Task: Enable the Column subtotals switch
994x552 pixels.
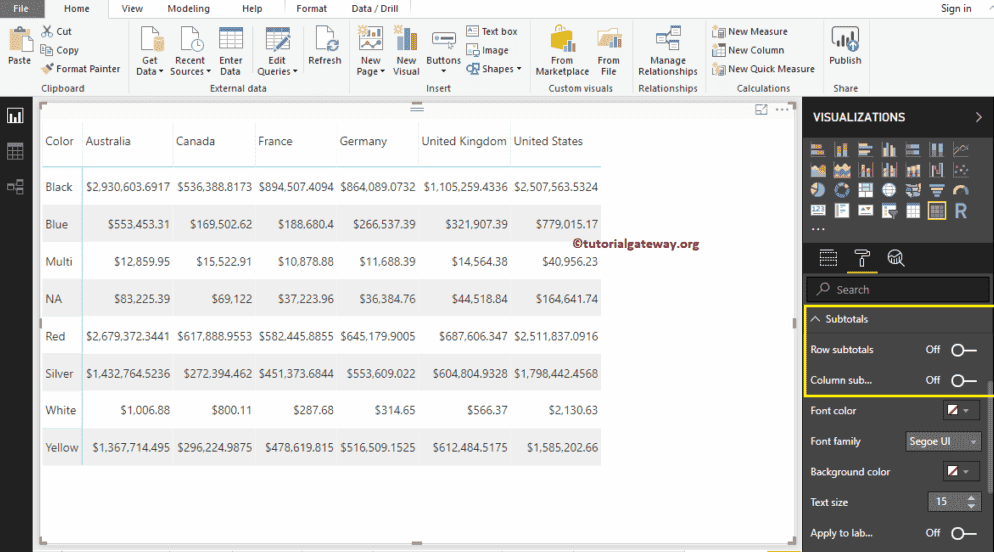Action: pos(963,380)
